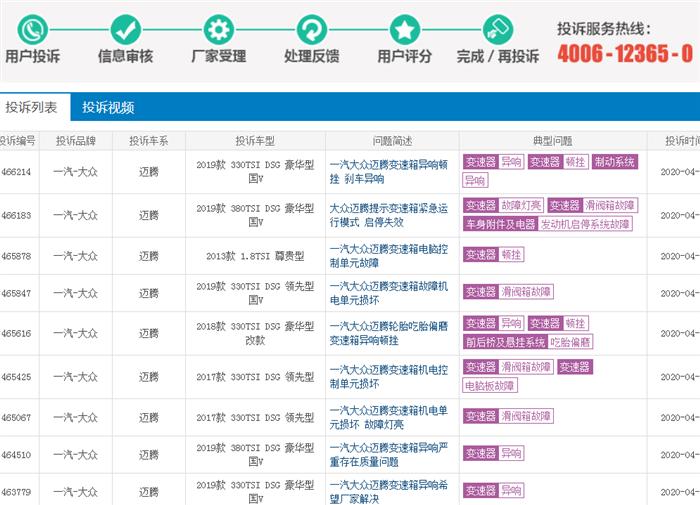Open complaint 一汽大众迈腾变速箱电脑控制单元故障
The image size is (700, 505).
[x=387, y=255]
